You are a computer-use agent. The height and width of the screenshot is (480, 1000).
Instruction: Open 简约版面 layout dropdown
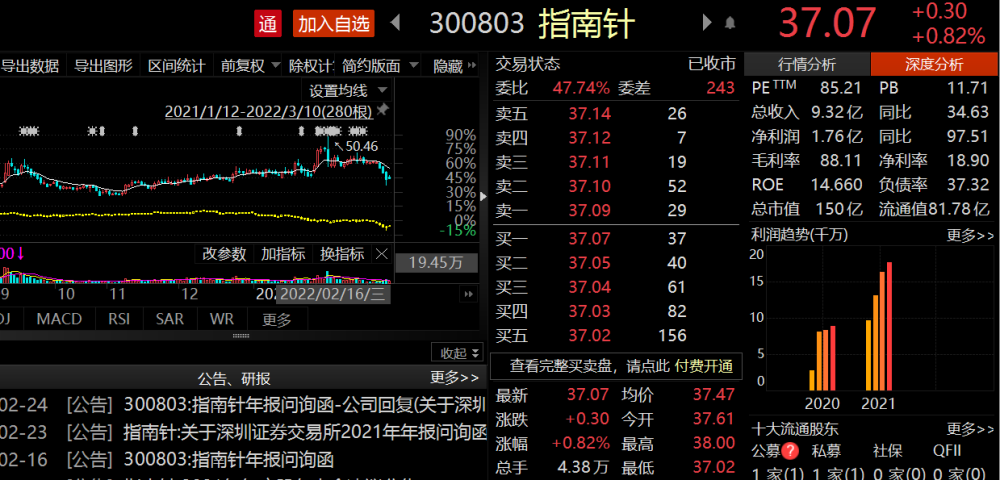(379, 66)
